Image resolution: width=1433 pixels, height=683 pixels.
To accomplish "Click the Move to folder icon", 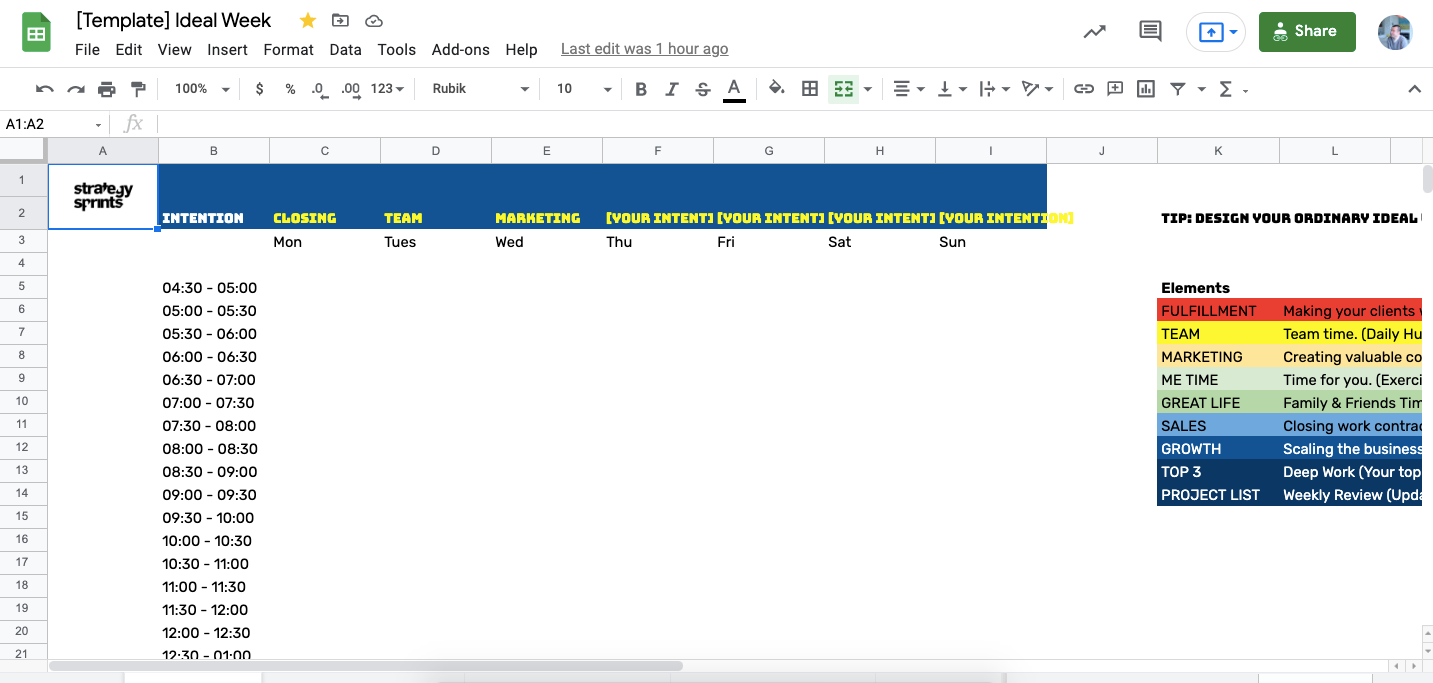I will coord(341,20).
